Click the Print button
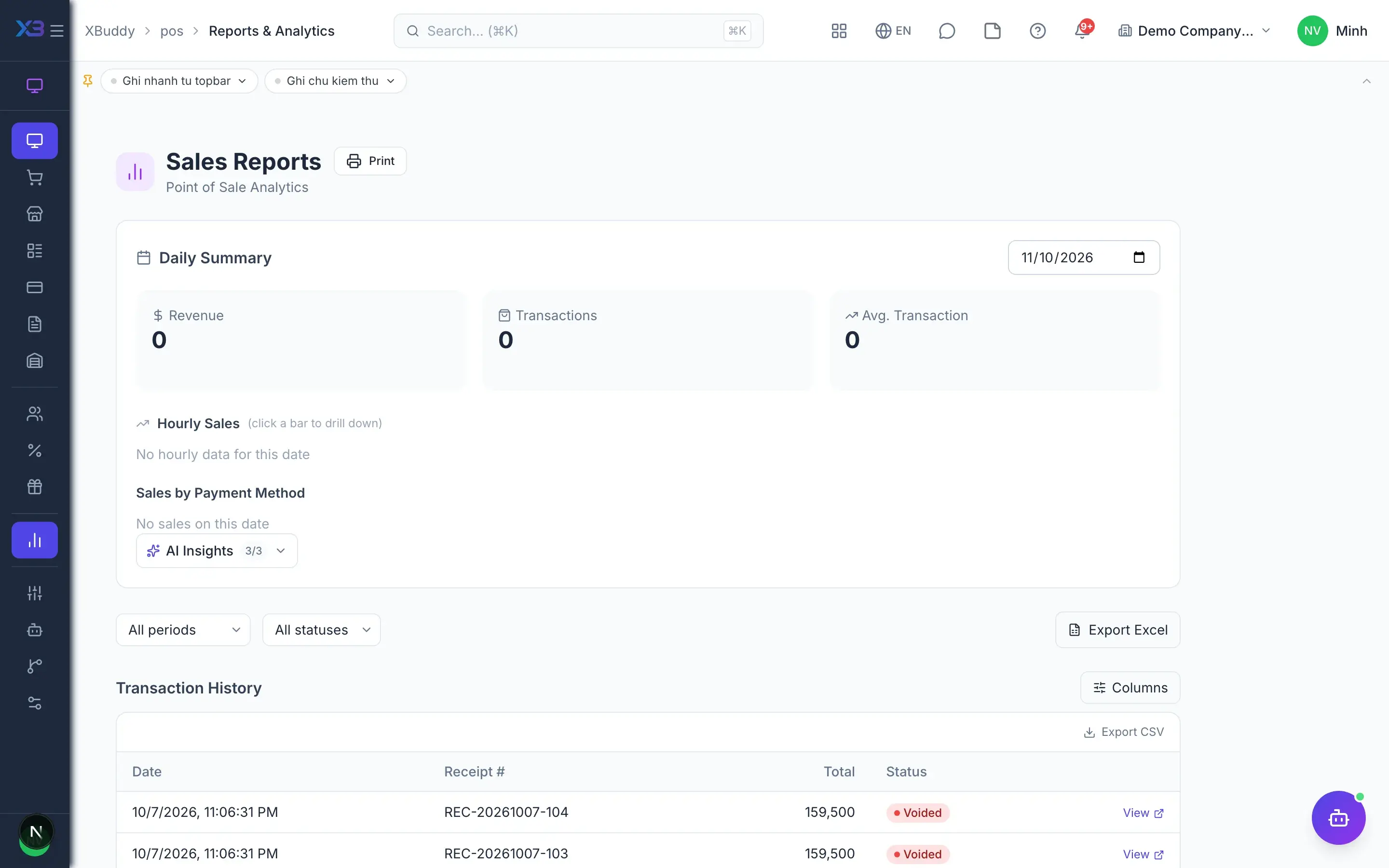Screen dimensions: 1389x868 370,161
